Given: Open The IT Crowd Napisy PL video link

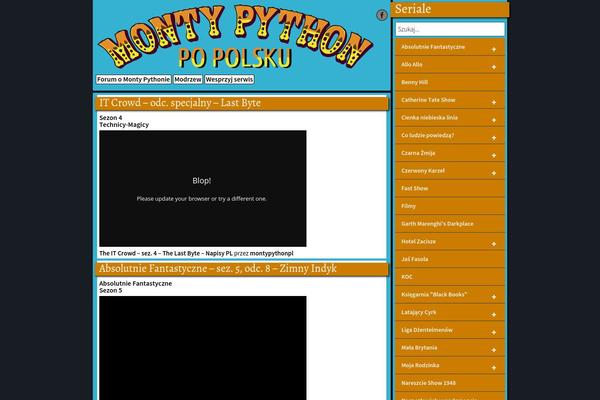Looking at the screenshot, I should [x=166, y=253].
